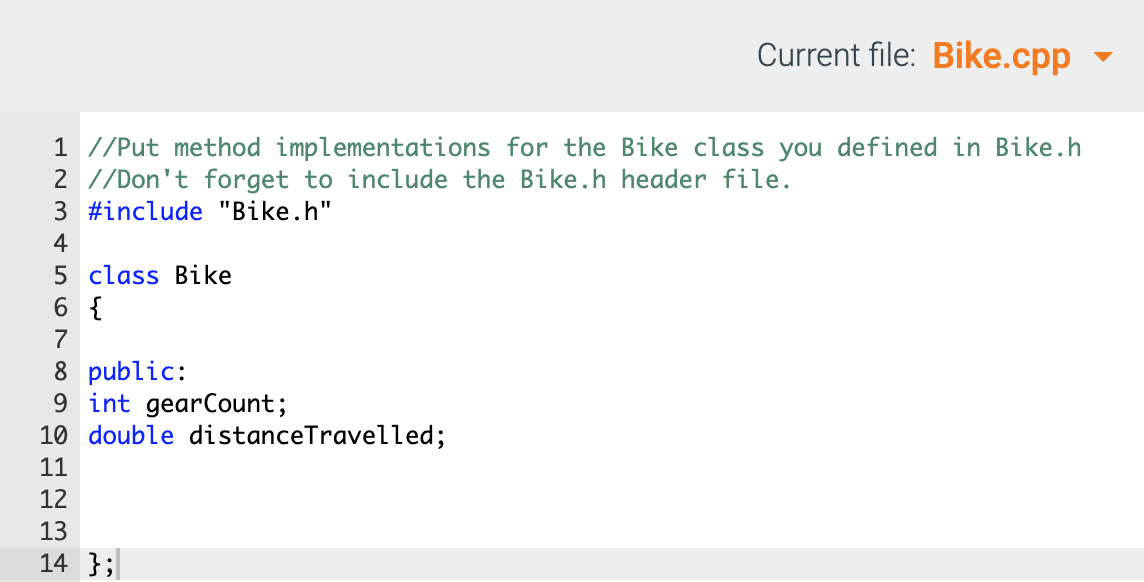Click line number 14 in the gutter
This screenshot has width=1144, height=582.
coord(55,563)
